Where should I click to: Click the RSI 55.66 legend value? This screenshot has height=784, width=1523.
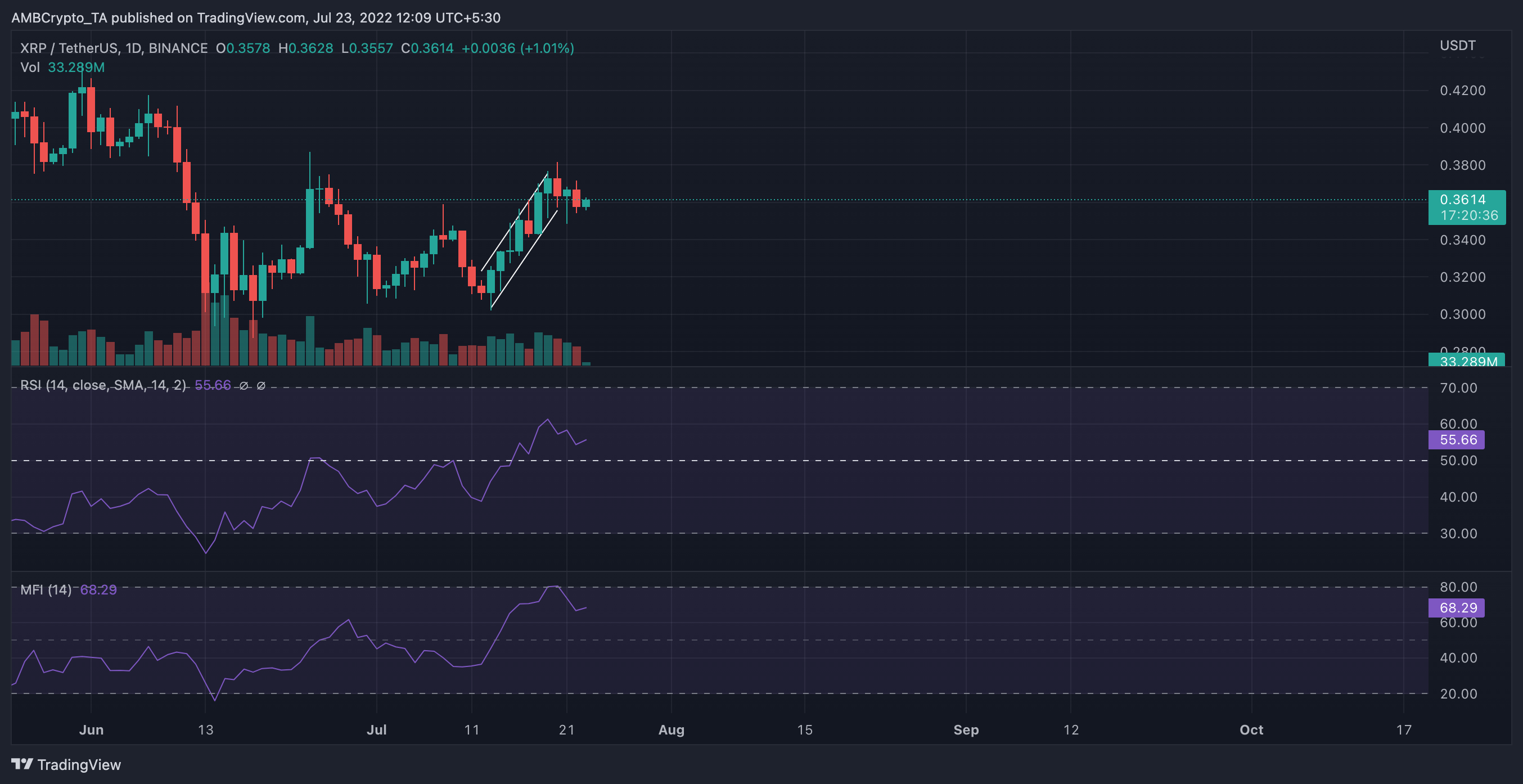[213, 385]
